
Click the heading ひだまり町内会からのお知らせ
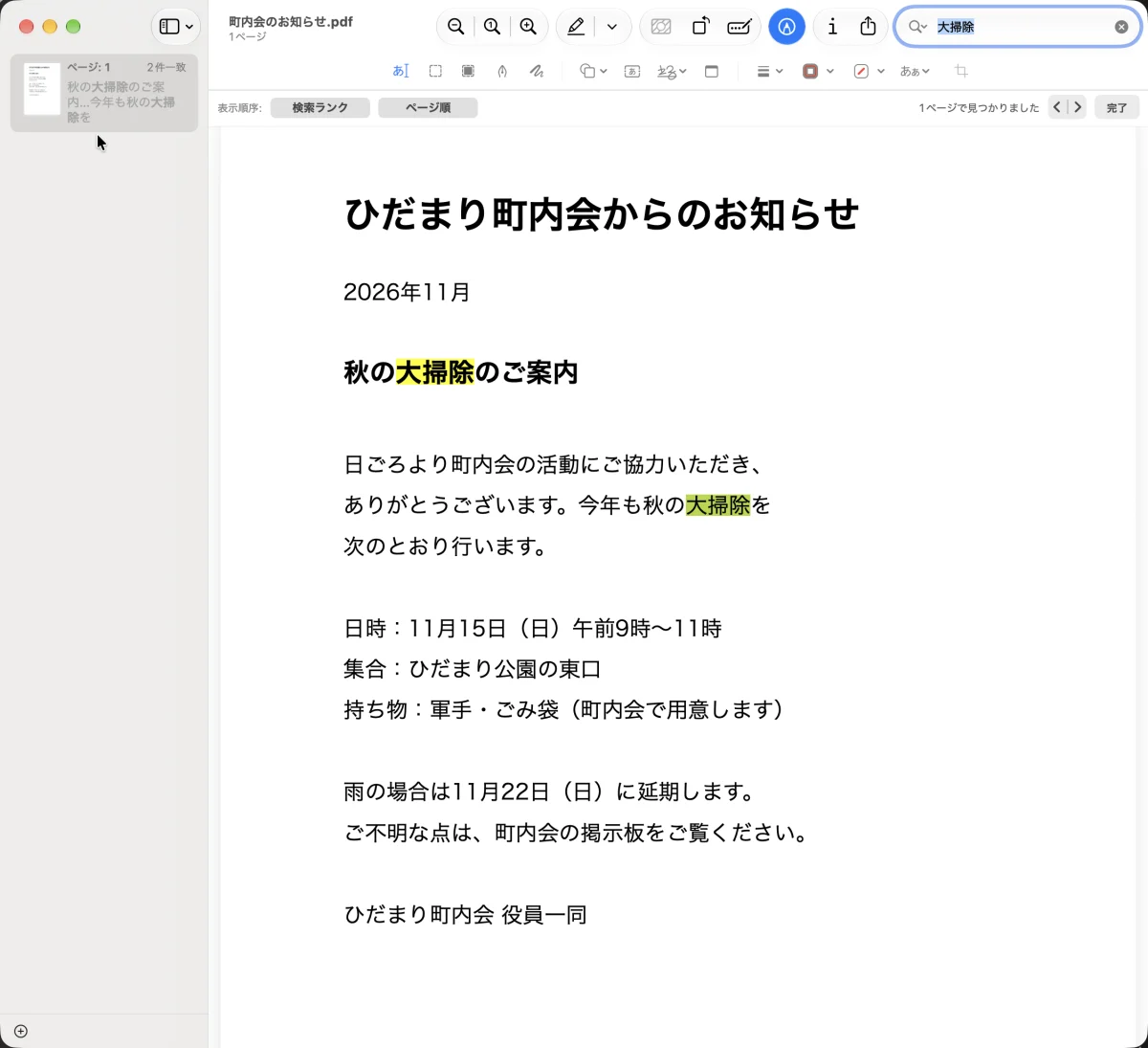[602, 213]
